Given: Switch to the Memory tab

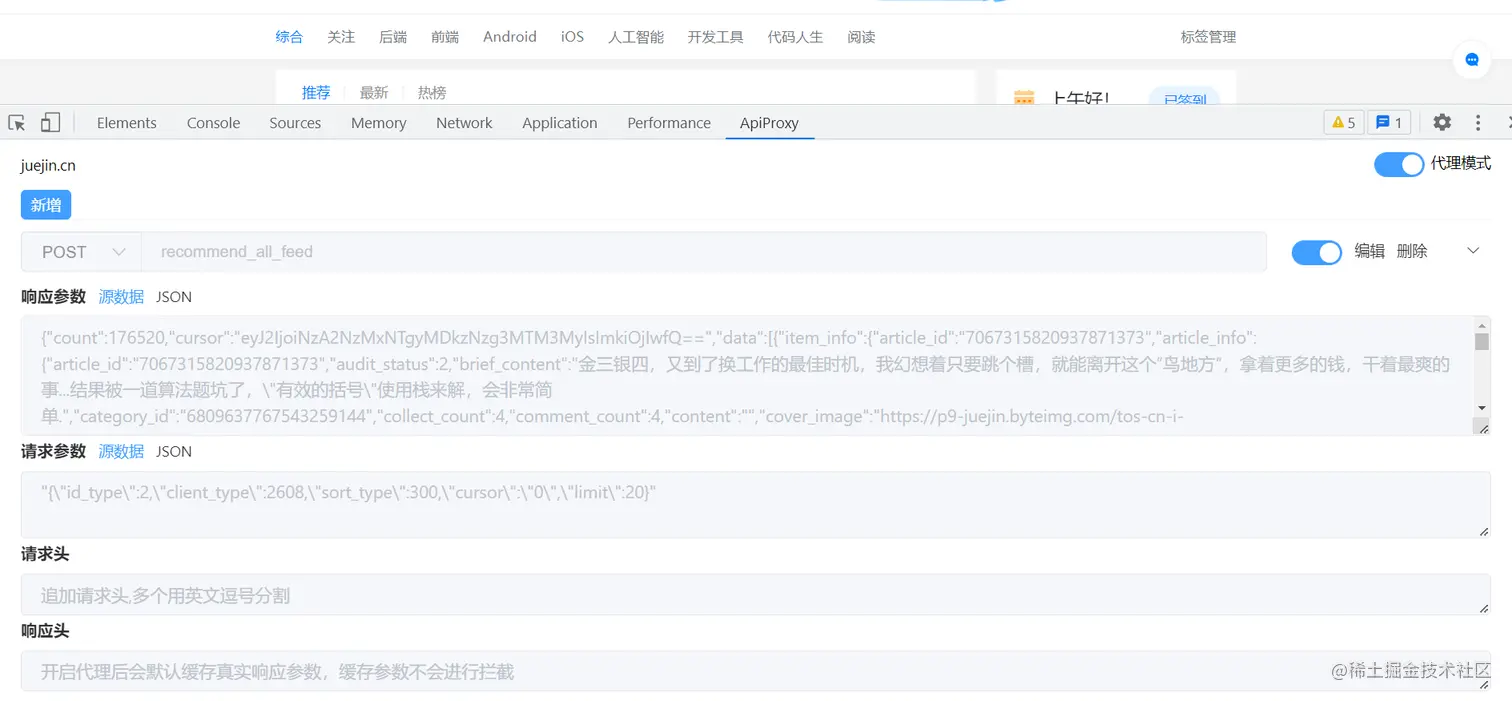Looking at the screenshot, I should coord(378,123).
